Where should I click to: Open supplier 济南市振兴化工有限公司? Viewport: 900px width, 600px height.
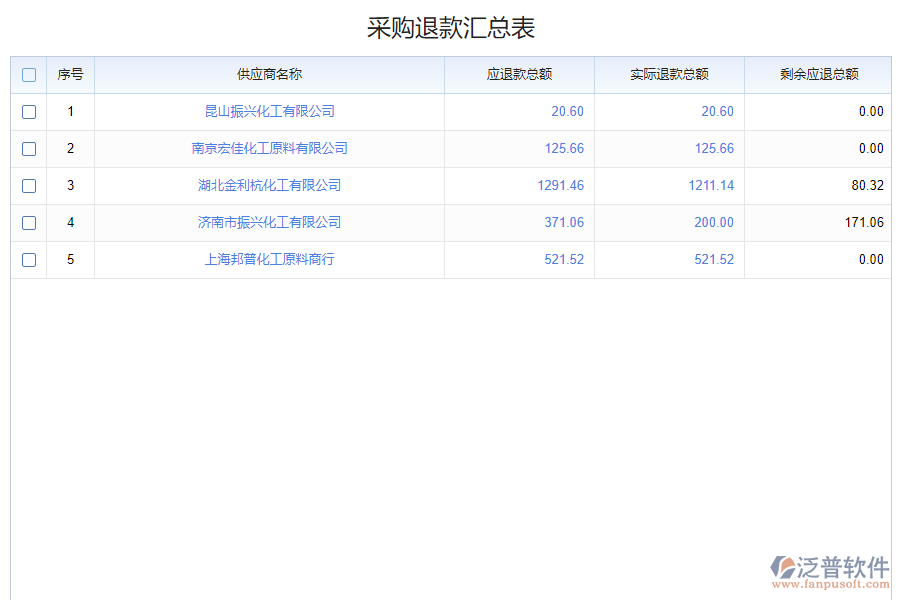click(268, 222)
